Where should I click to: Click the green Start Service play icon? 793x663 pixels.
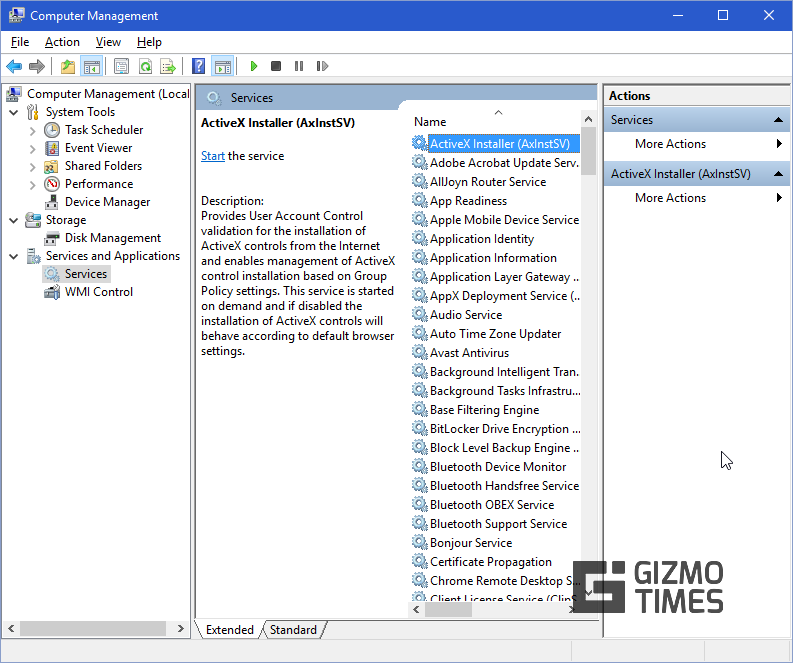tap(254, 66)
